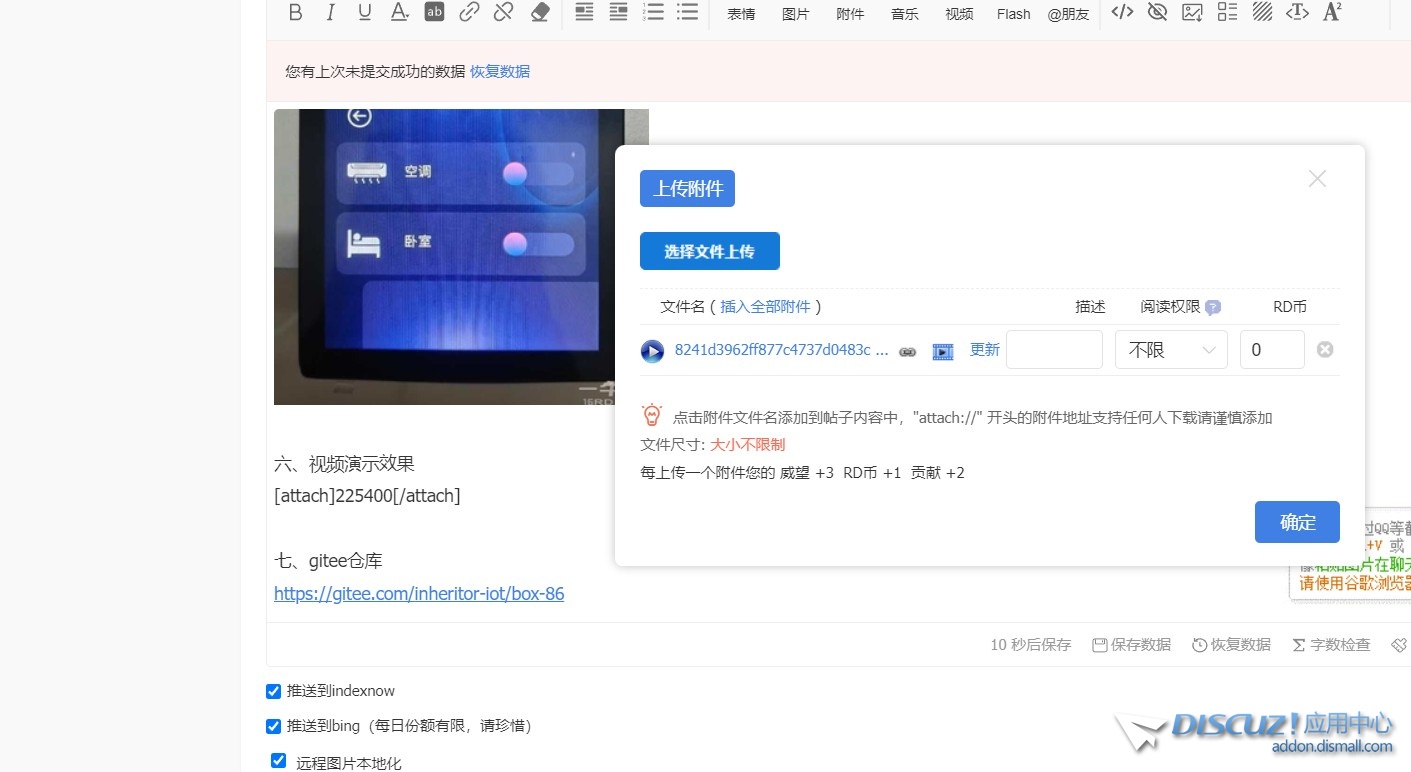Viewport: 1411px width, 772px height.
Task: Click the 恢复数据 option in editor footer
Action: point(1231,645)
